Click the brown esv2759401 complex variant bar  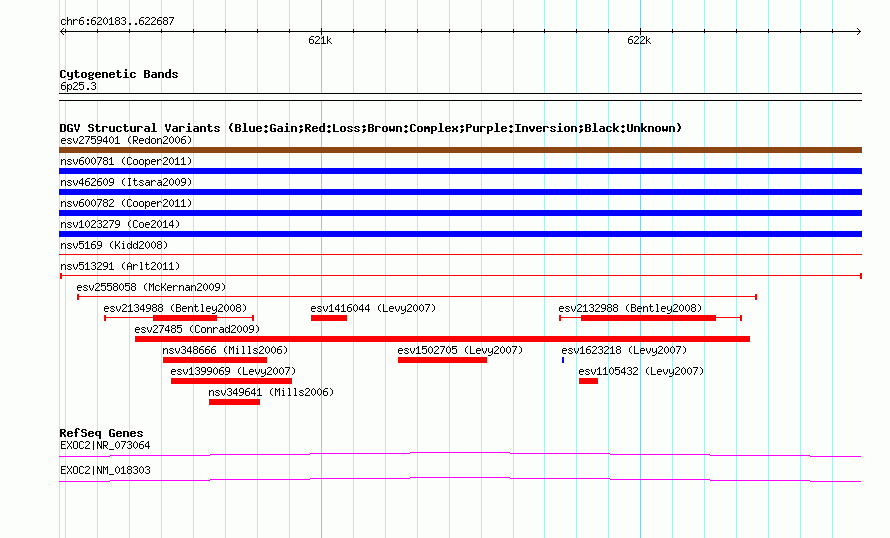[x=460, y=150]
